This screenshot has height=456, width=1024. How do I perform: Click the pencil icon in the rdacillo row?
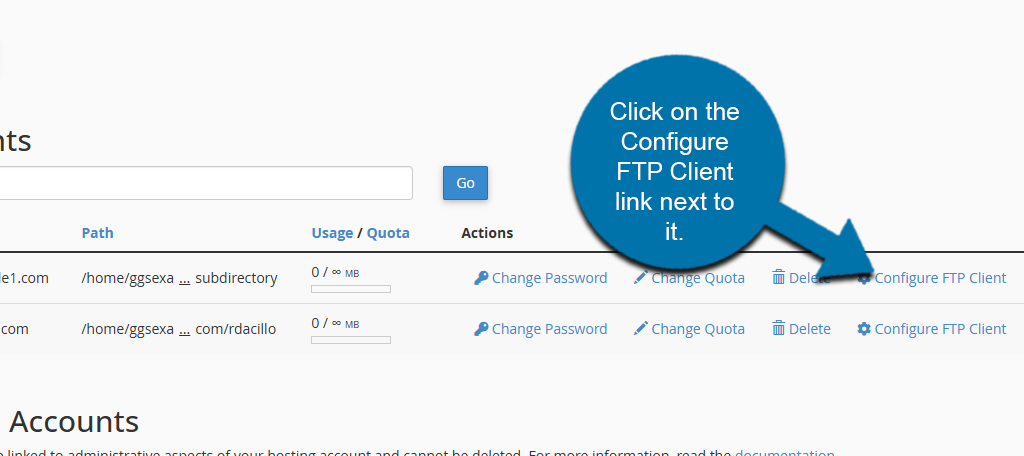click(x=641, y=329)
